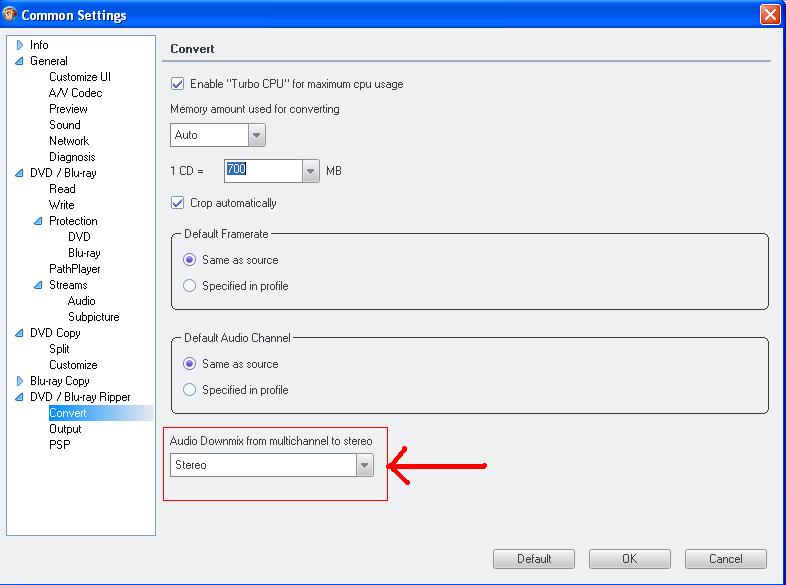Open Audio under Streams

pos(81,301)
